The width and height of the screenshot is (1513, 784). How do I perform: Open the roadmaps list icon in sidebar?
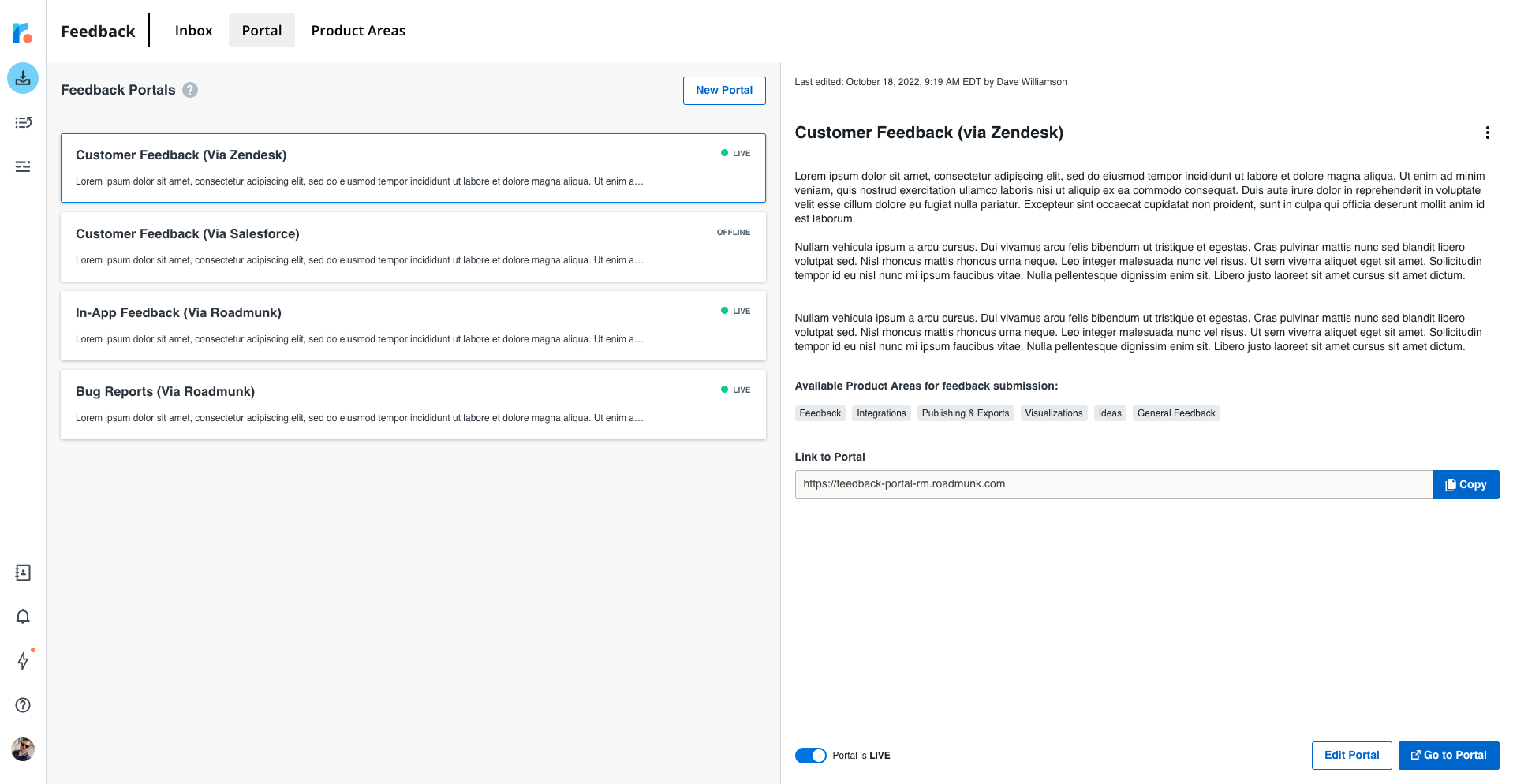tap(23, 122)
